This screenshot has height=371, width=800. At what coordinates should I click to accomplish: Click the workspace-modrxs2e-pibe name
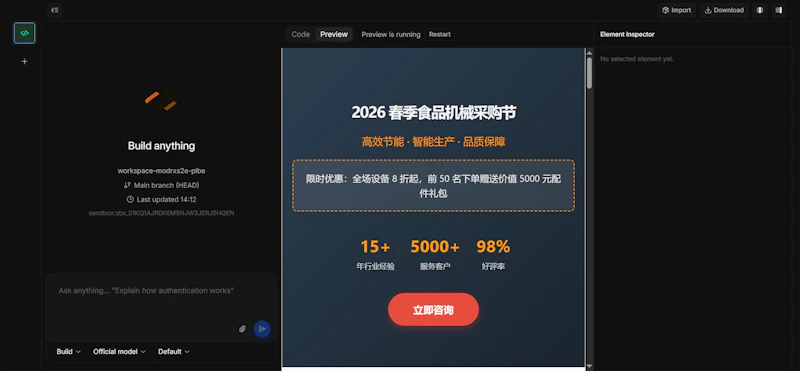[161, 171]
